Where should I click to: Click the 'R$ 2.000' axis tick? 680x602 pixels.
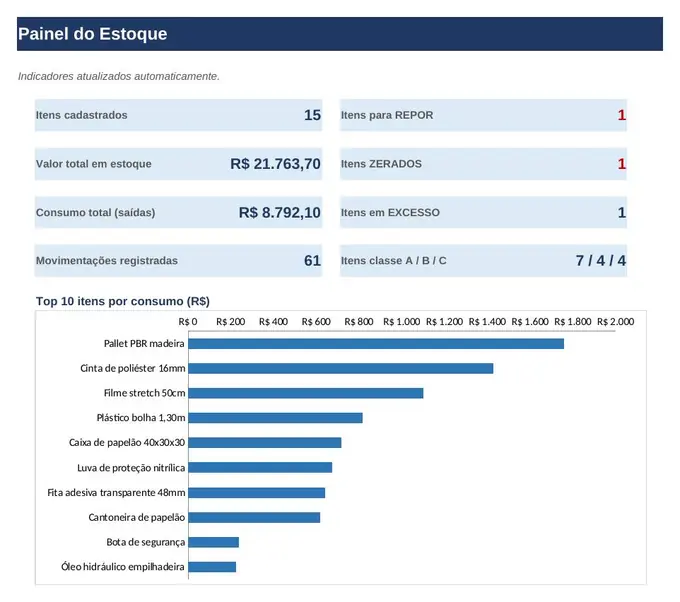point(616,322)
